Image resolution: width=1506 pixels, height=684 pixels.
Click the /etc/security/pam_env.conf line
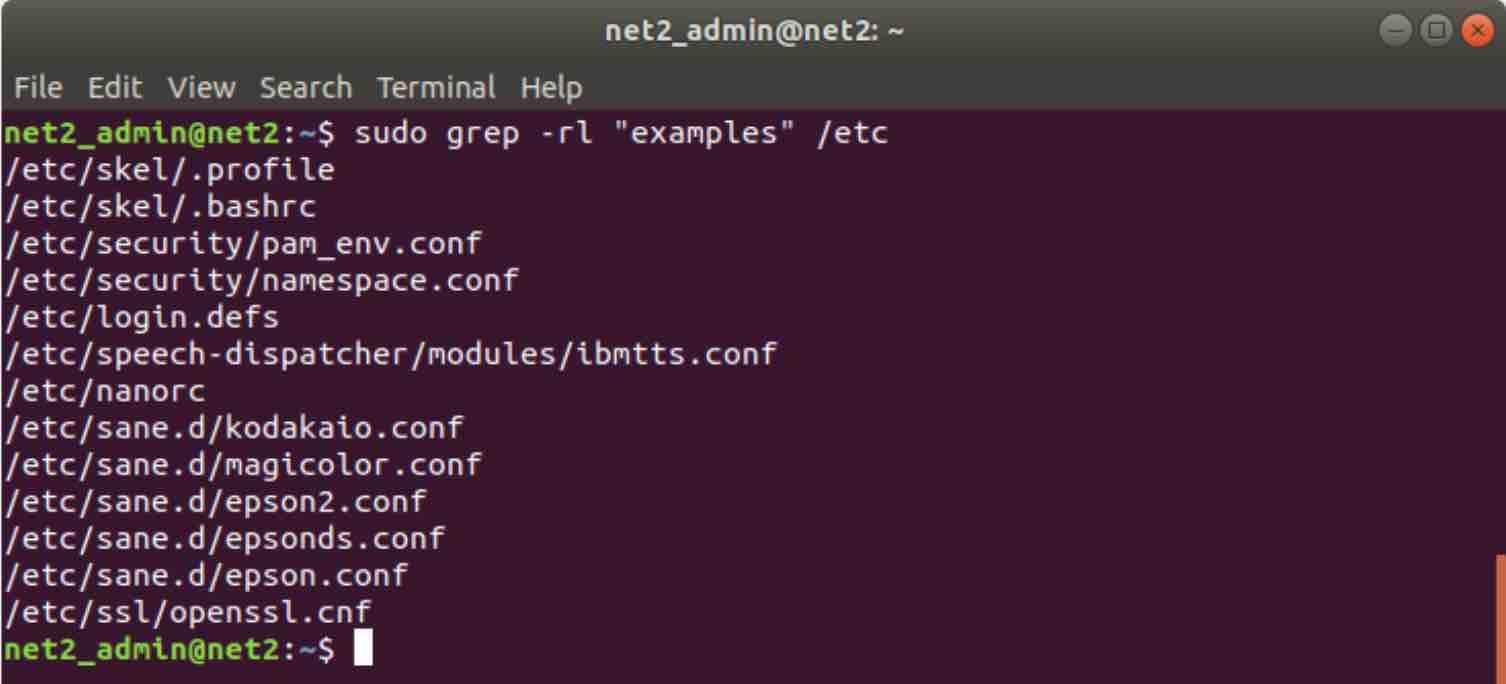point(240,243)
